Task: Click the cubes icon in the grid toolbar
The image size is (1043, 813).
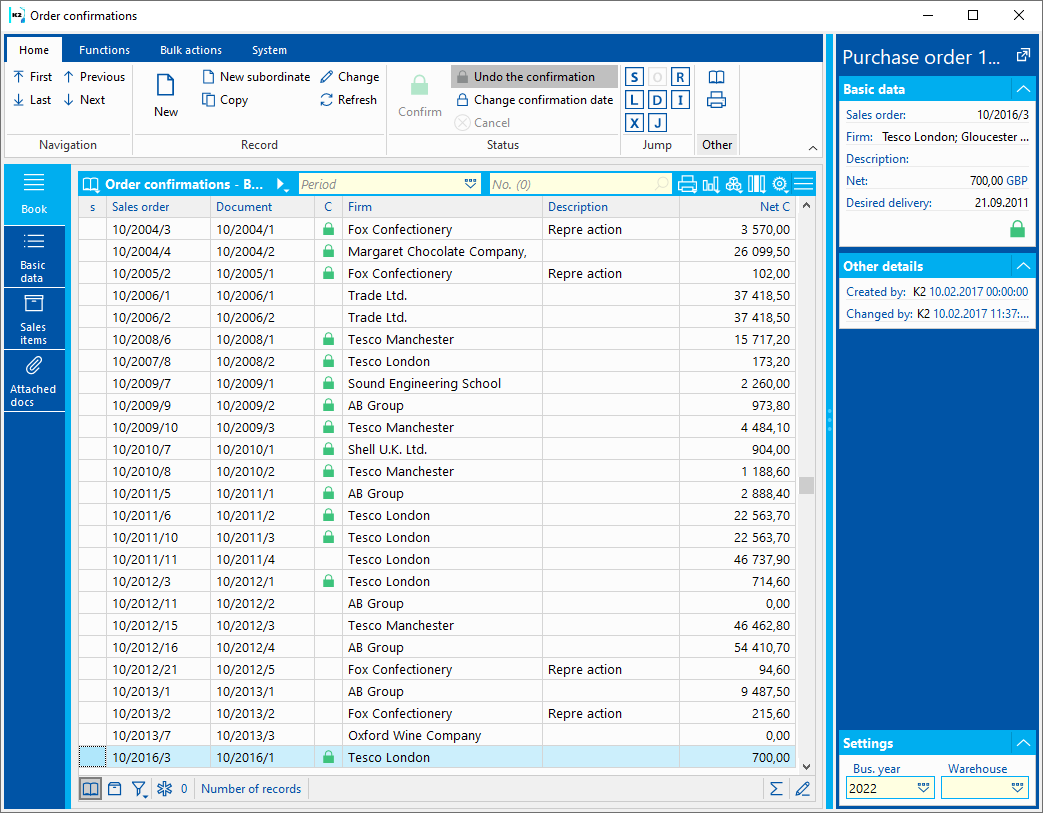Action: pyautogui.click(x=734, y=184)
